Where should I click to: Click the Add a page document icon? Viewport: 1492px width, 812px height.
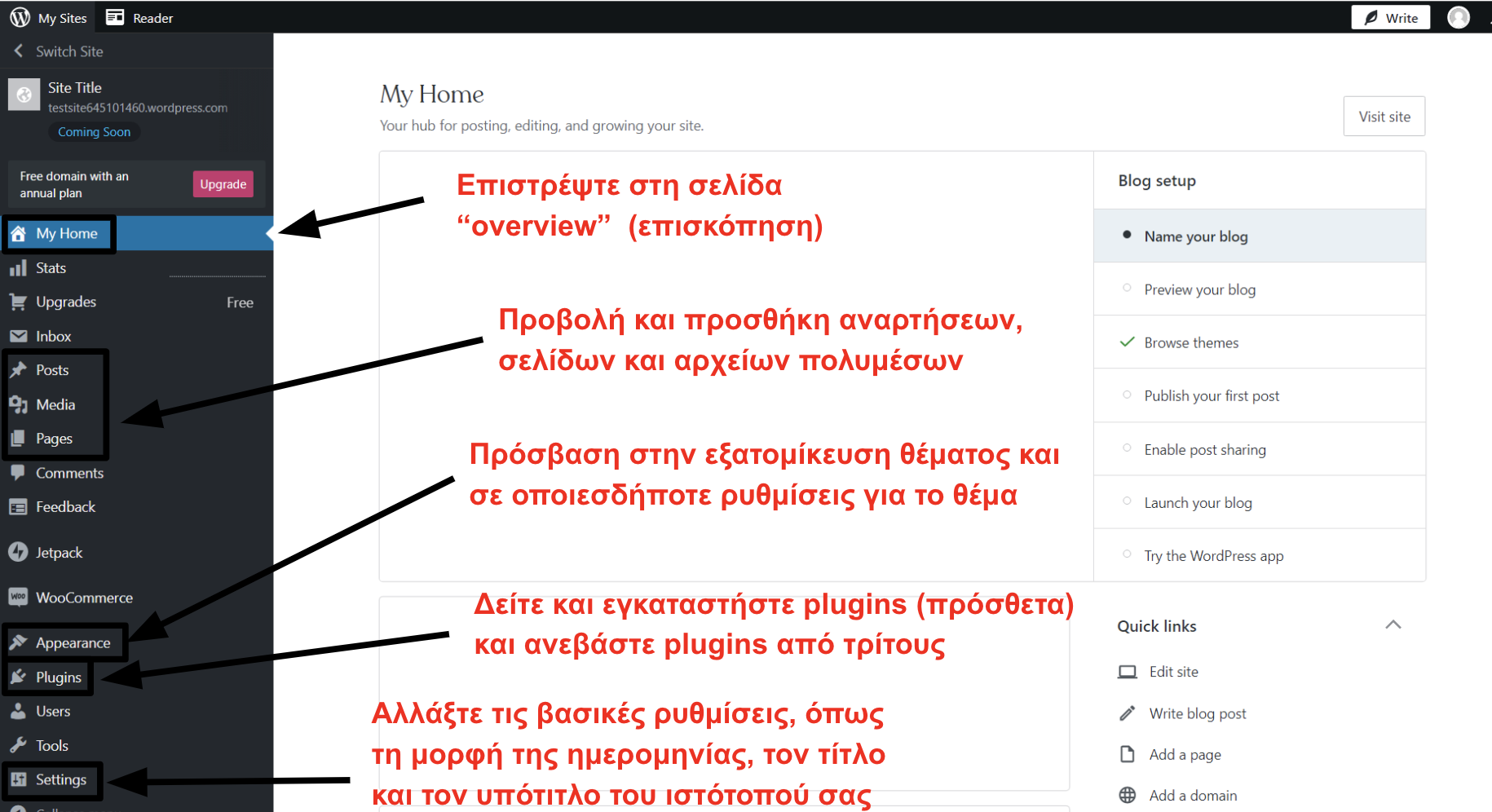pos(1128,754)
